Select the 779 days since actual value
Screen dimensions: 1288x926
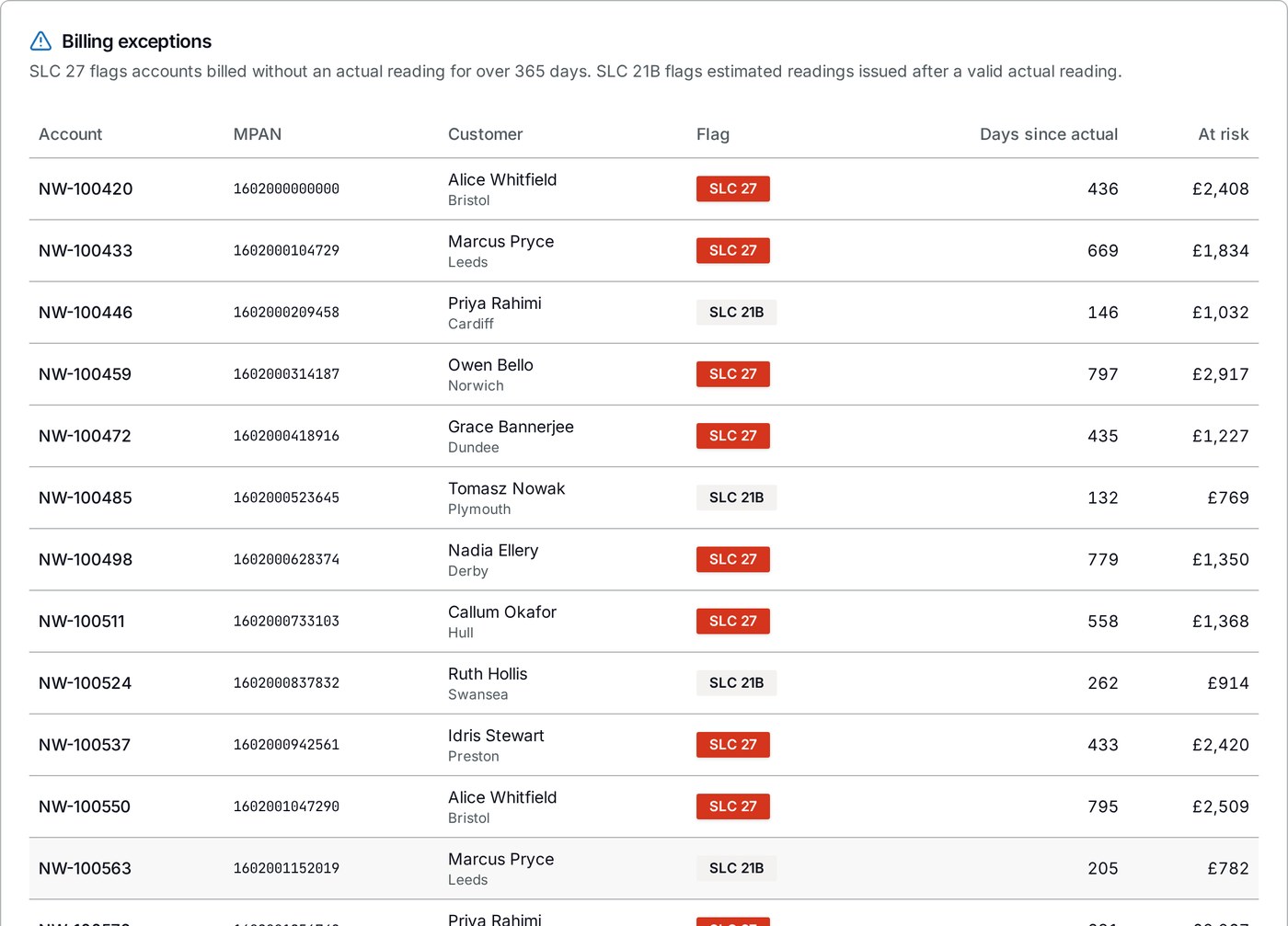(x=1103, y=559)
